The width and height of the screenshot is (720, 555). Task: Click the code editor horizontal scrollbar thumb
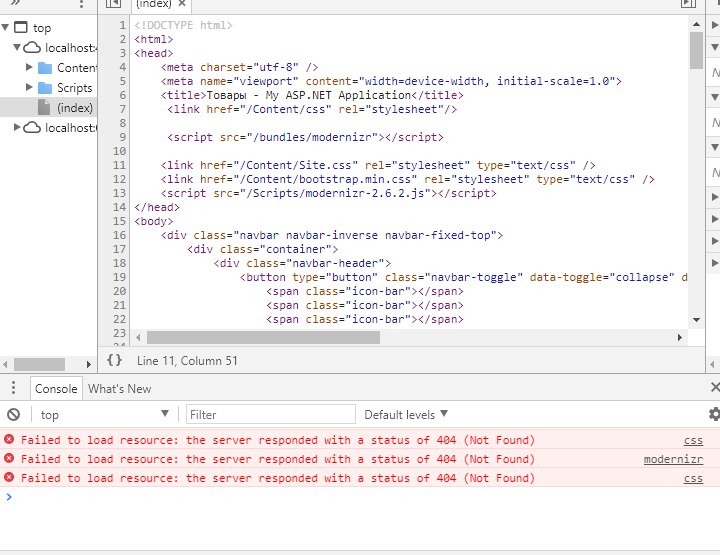pyautogui.click(x=263, y=337)
